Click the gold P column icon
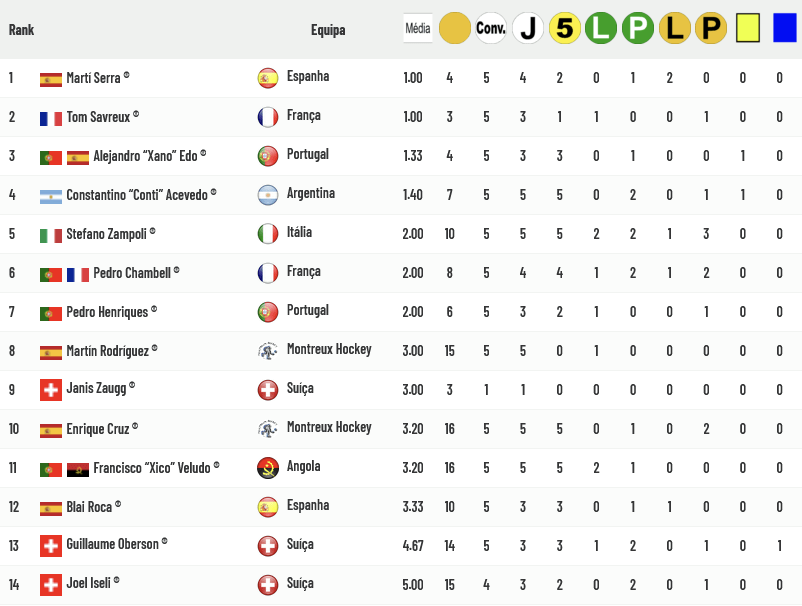The image size is (802, 606). [710, 28]
